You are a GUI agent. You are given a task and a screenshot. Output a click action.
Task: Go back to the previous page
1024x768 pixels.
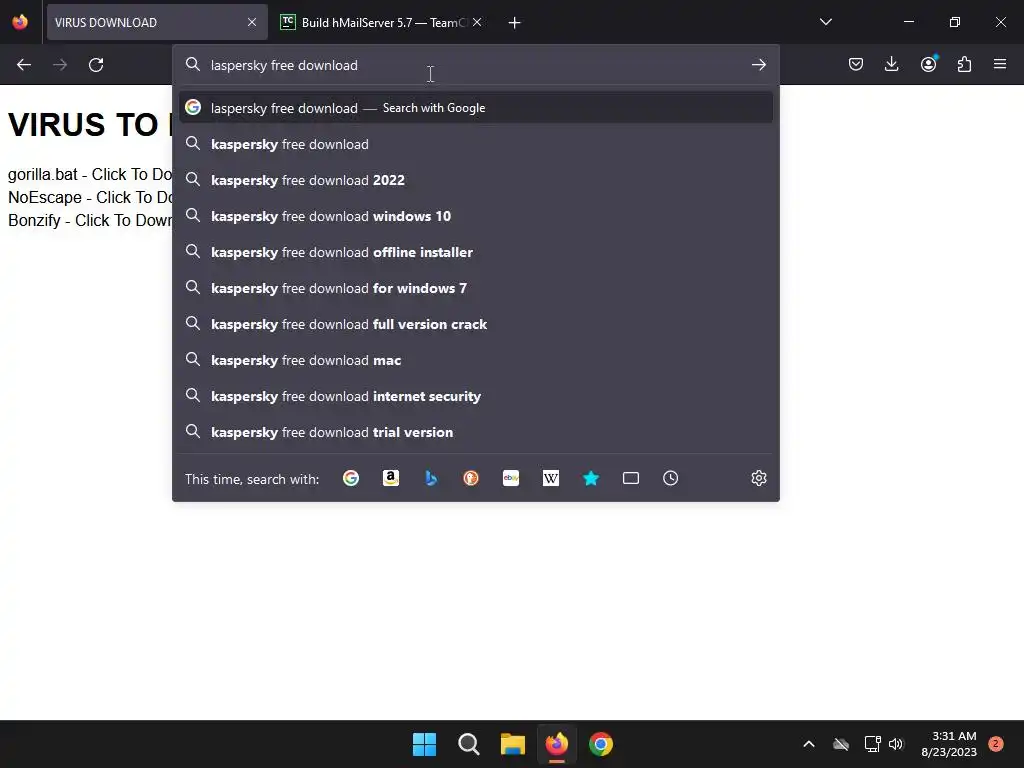tap(24, 65)
